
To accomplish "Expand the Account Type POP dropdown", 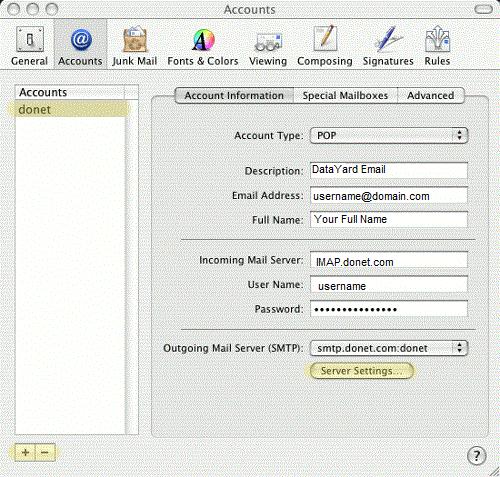I will [389, 136].
